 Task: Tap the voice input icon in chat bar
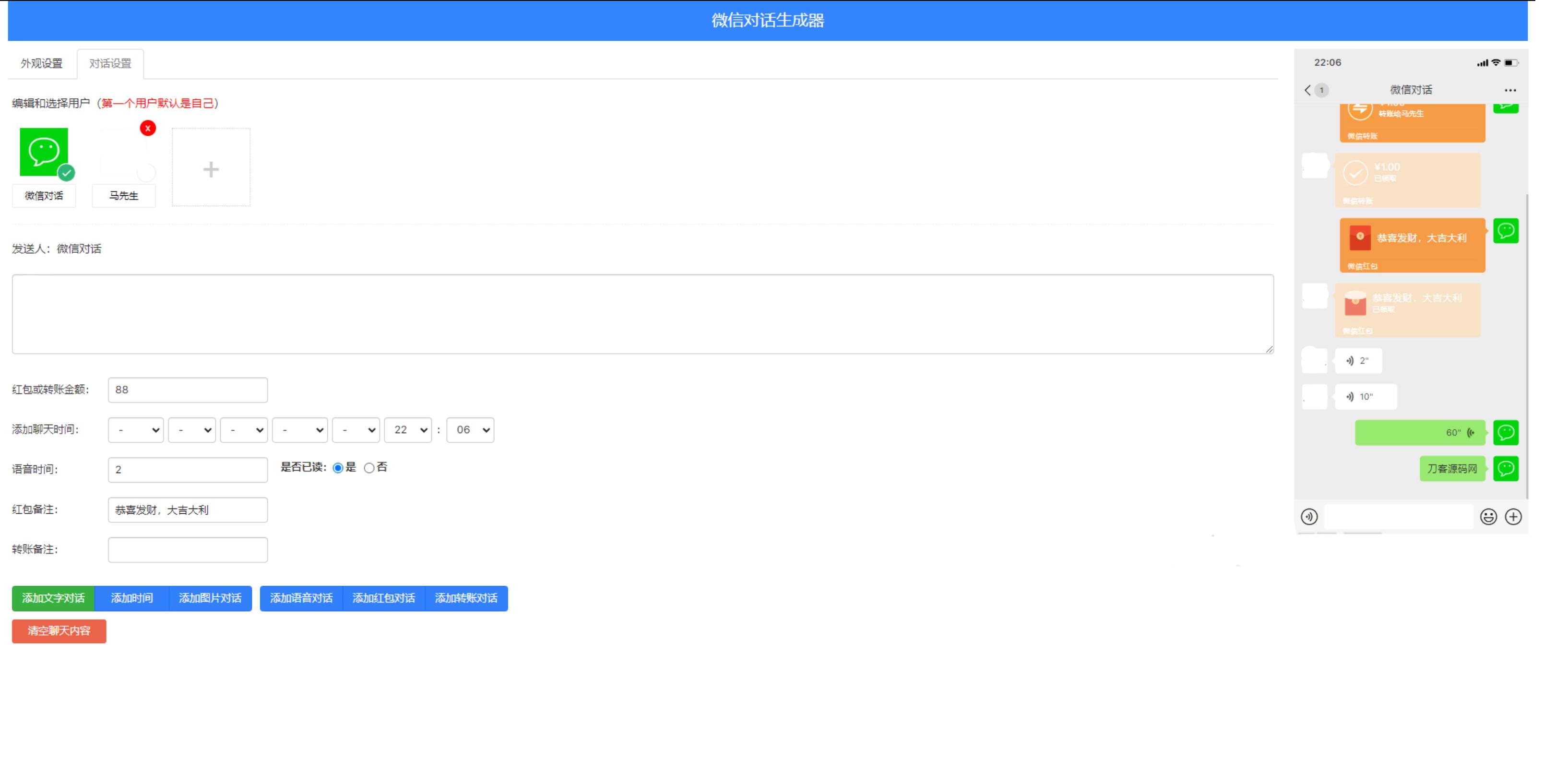1309,517
